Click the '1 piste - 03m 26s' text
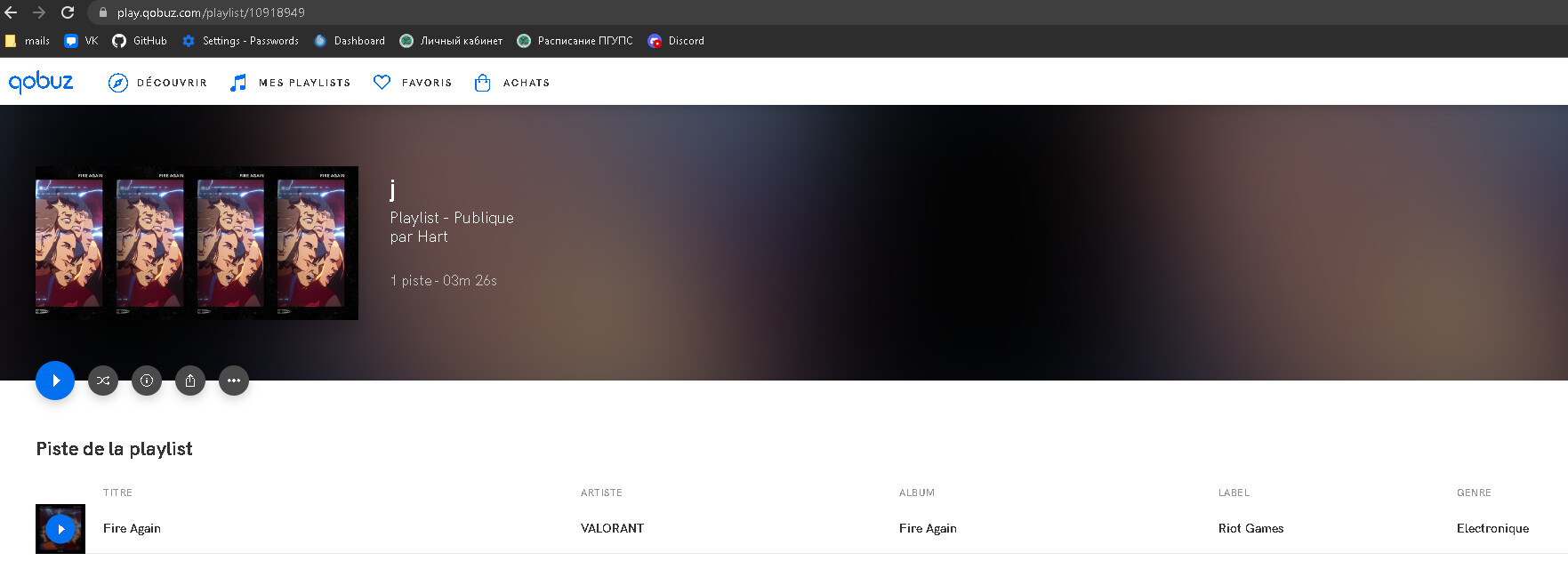The height and width of the screenshot is (561, 1568). click(443, 280)
